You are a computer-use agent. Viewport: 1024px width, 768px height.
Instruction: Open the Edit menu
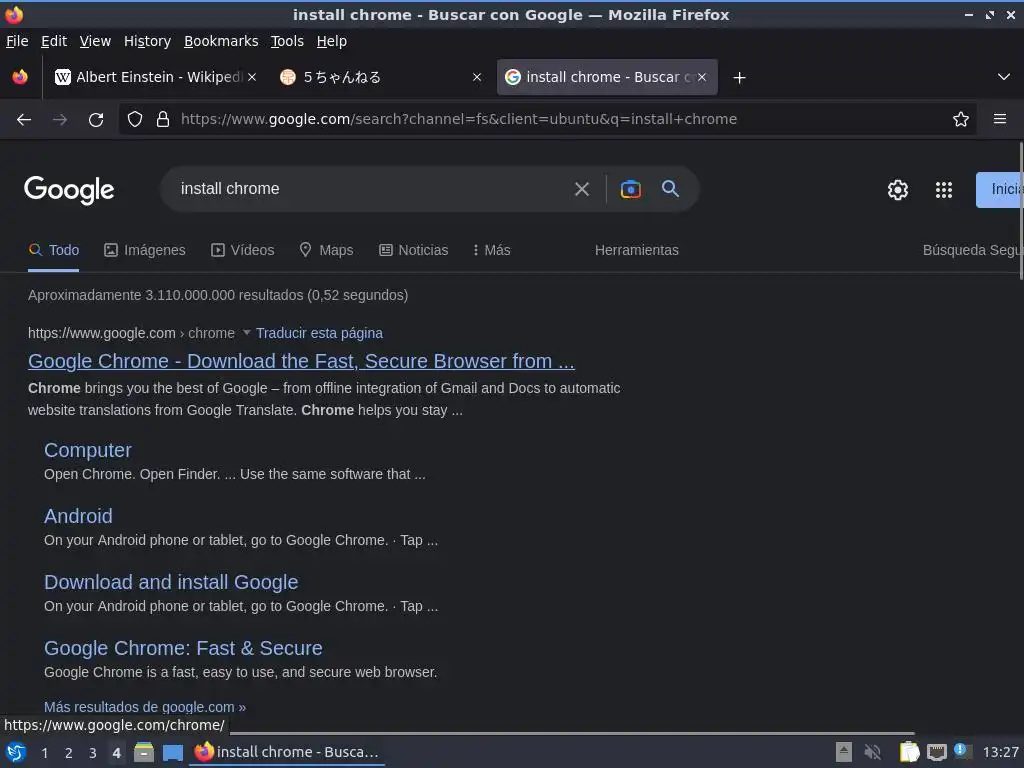54,41
